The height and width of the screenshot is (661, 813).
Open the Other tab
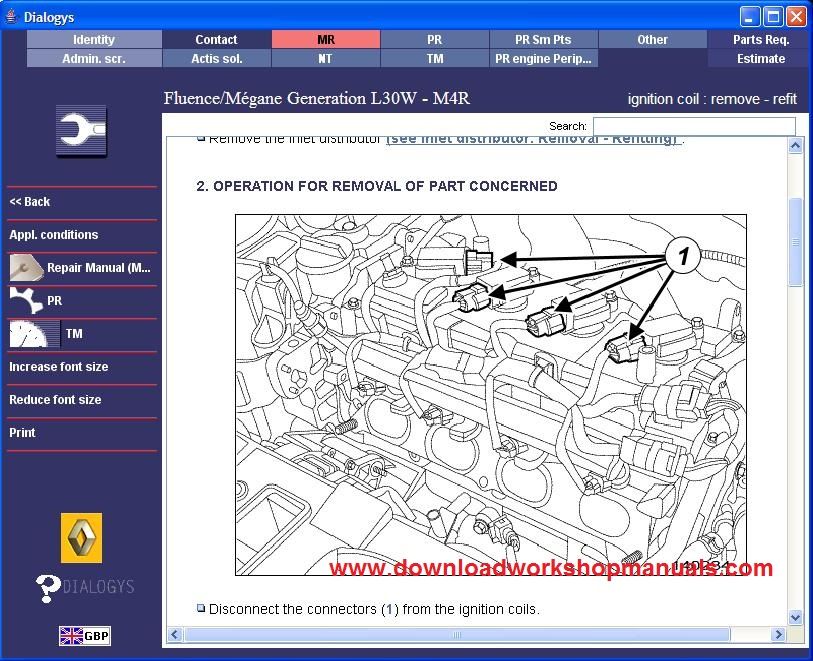tap(652, 39)
